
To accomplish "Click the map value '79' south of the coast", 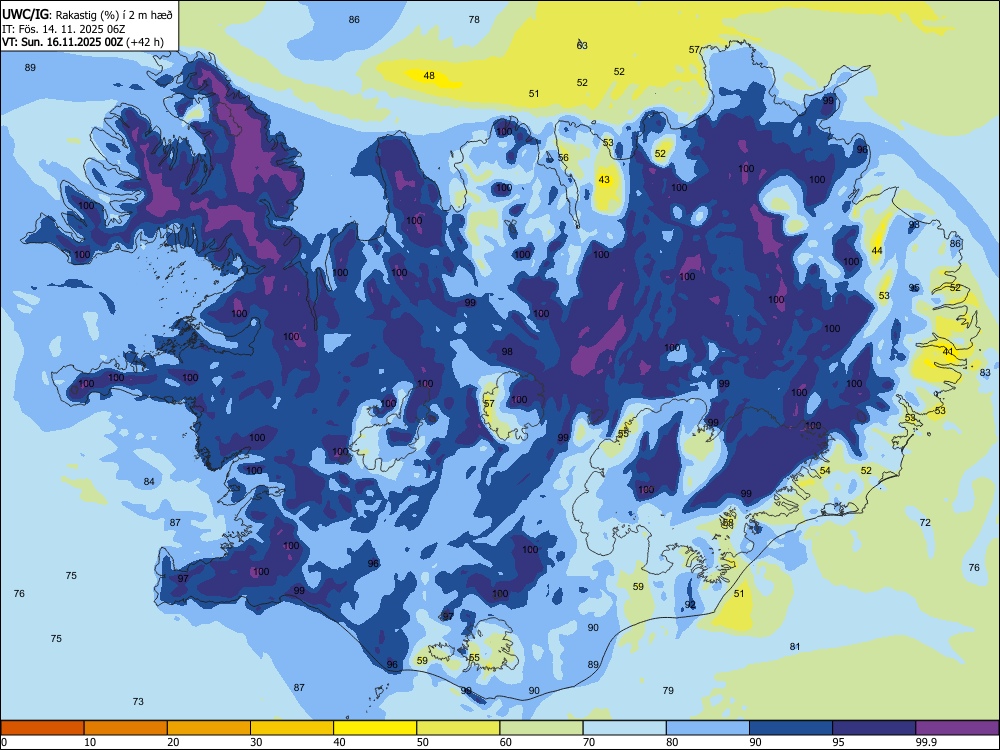I will tap(668, 691).
